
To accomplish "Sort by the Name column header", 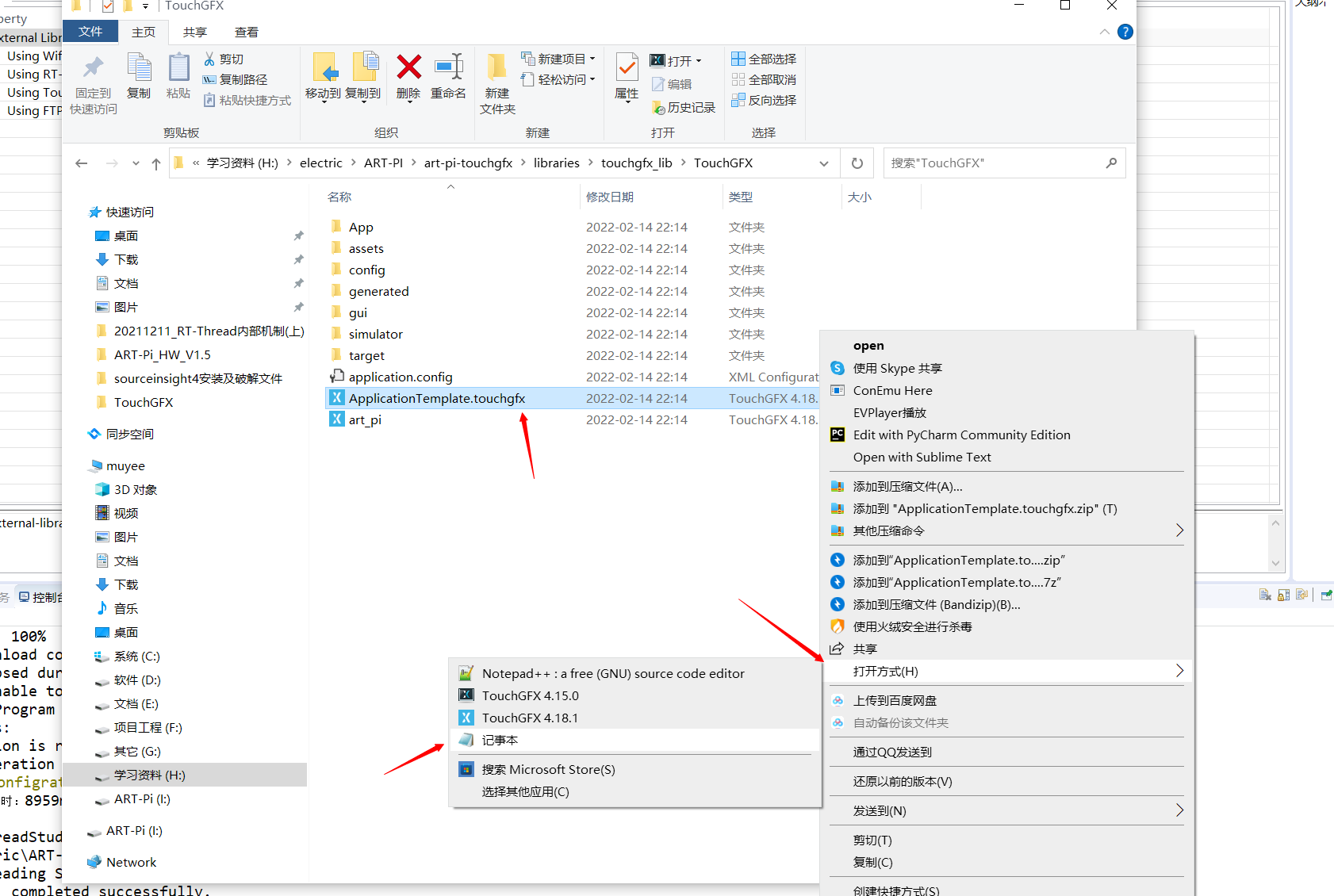I will pos(339,197).
